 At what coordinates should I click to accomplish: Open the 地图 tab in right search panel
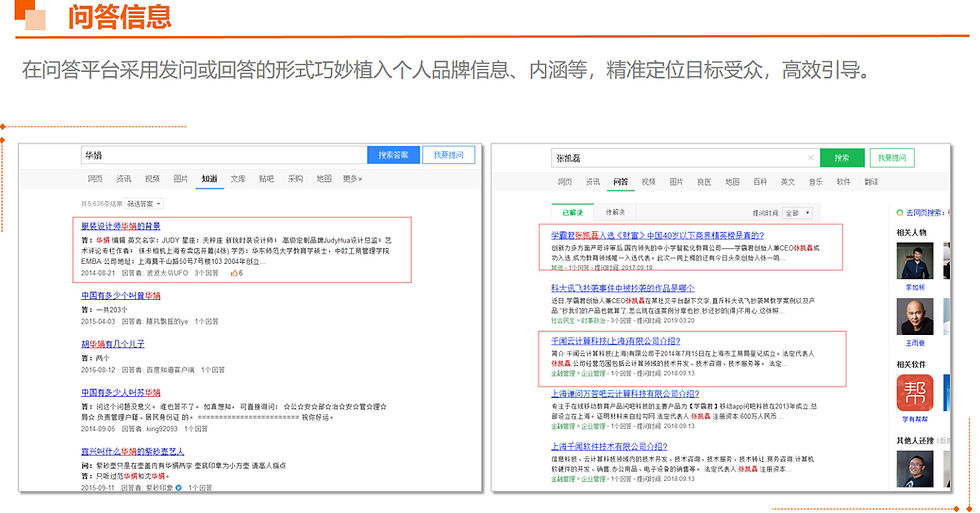point(732,182)
